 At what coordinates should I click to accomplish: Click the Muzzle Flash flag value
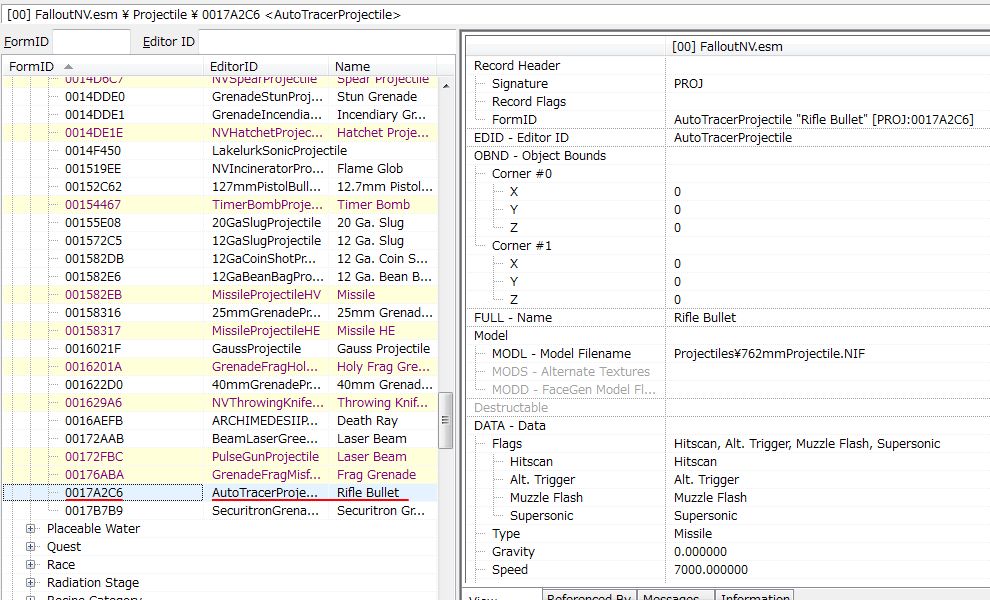710,498
